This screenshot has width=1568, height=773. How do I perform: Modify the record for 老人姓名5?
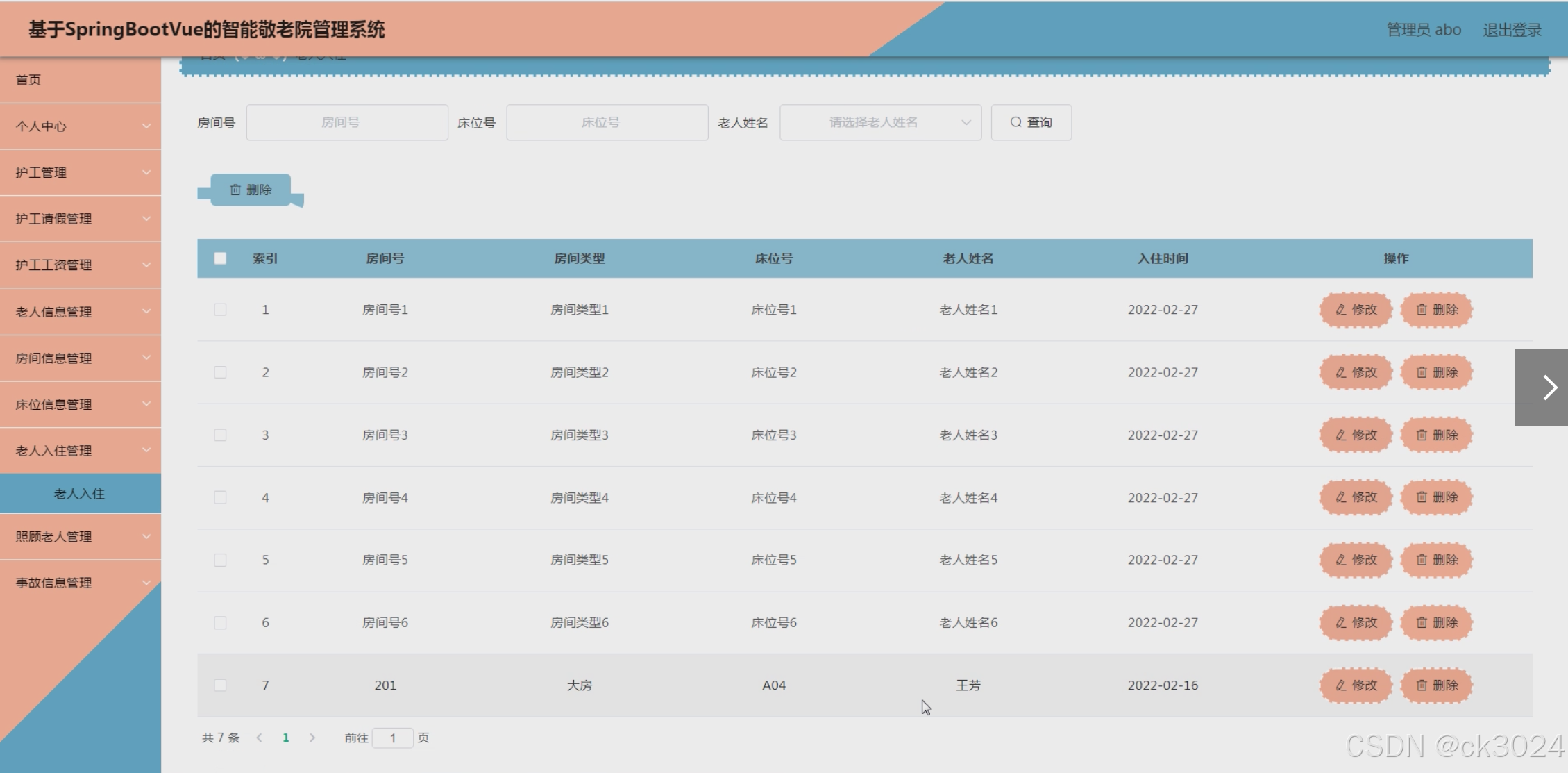[1355, 560]
